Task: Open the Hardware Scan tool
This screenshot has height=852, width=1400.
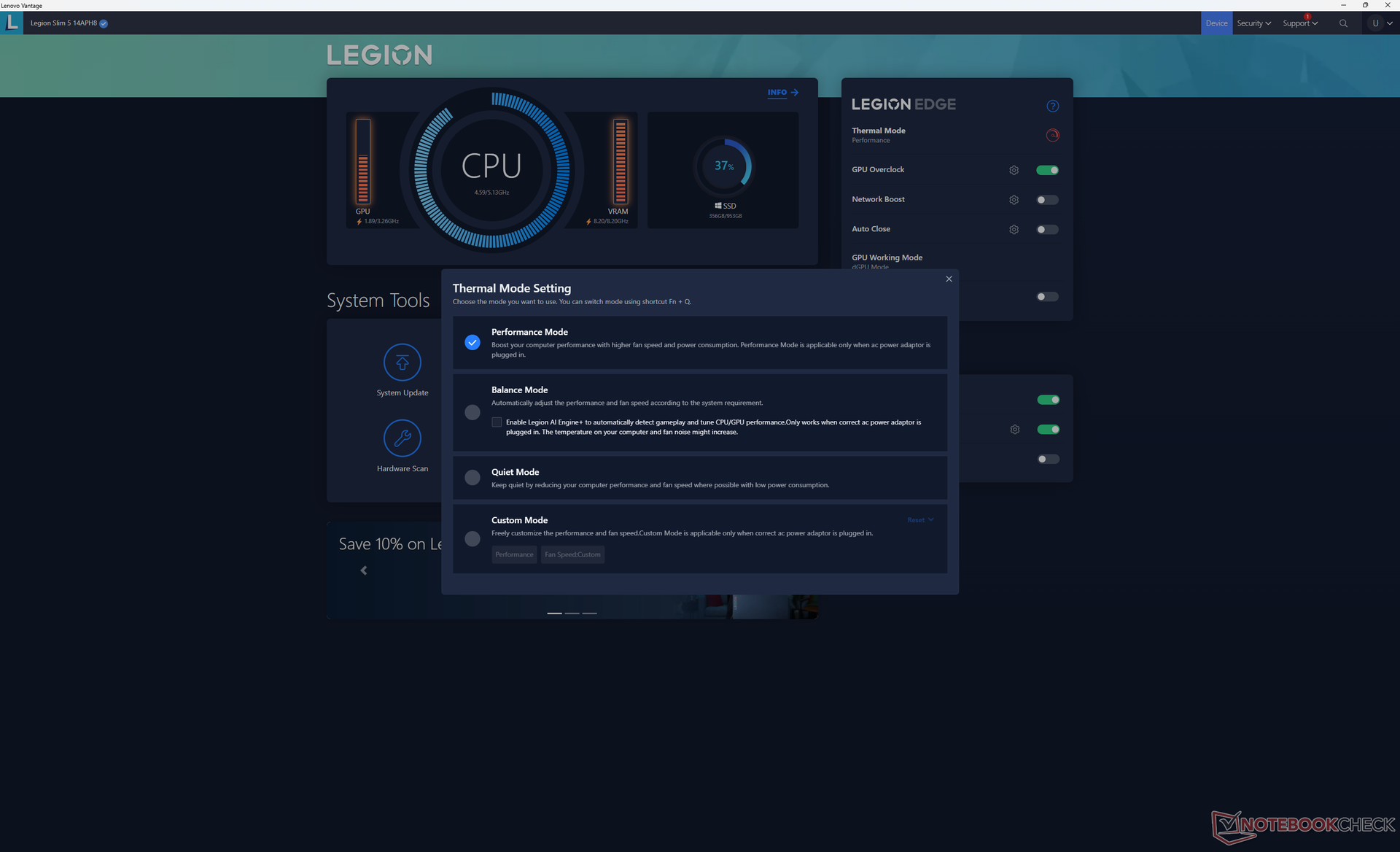Action: click(x=402, y=438)
